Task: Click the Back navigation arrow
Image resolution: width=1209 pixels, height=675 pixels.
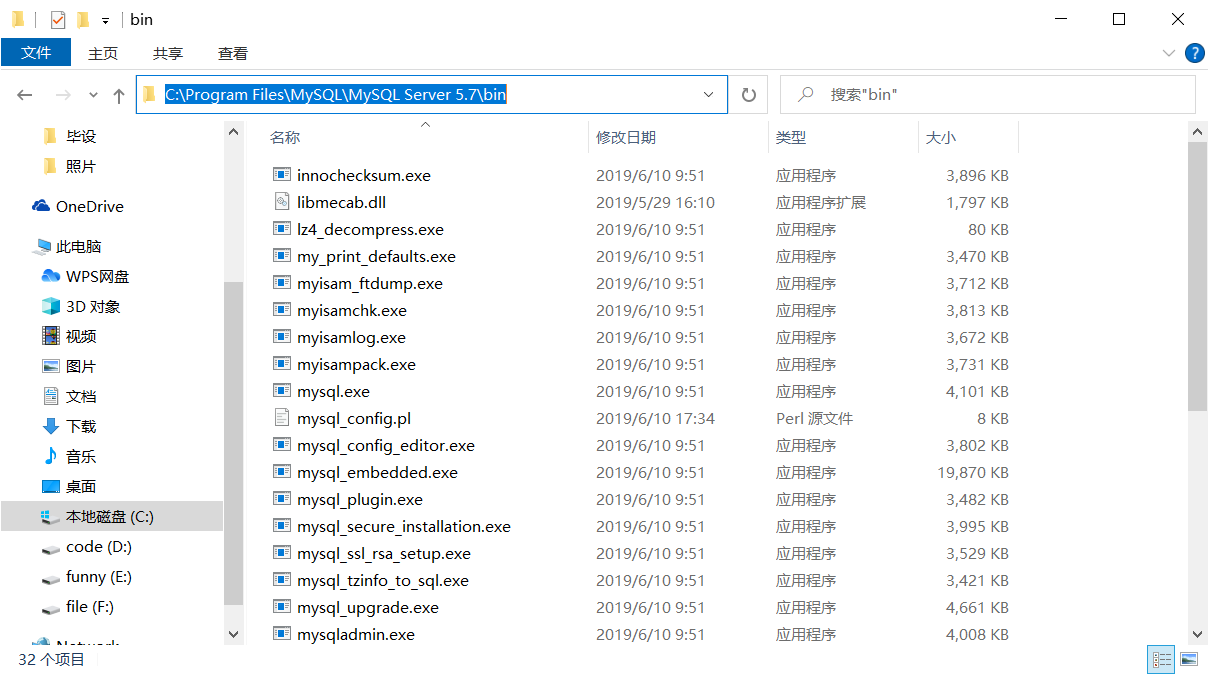Action: (25, 95)
